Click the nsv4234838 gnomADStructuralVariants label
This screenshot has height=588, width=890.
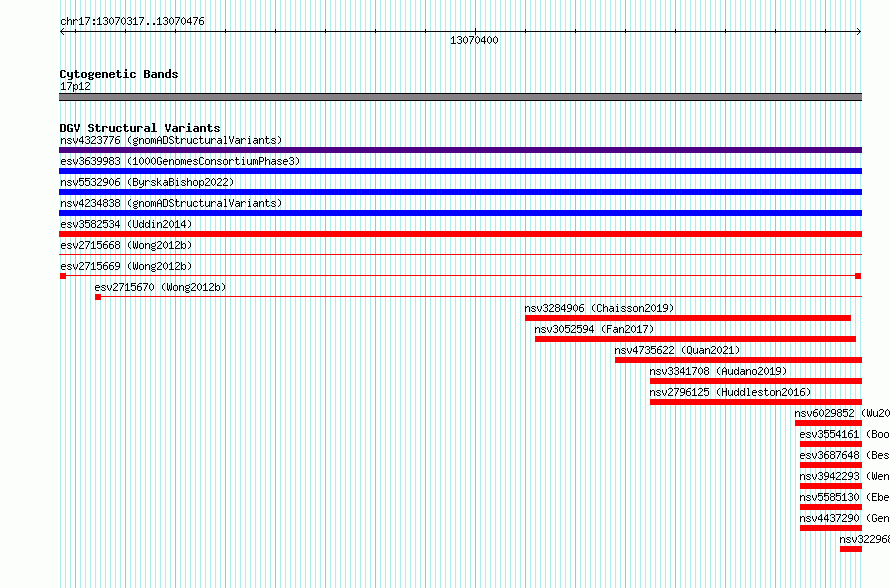[171, 203]
